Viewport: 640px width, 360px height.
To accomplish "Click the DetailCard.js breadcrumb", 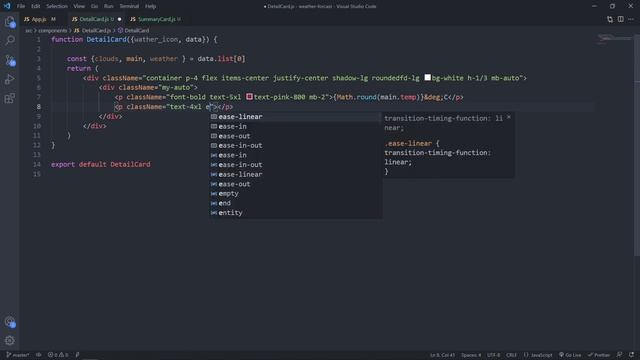I will tap(93, 31).
